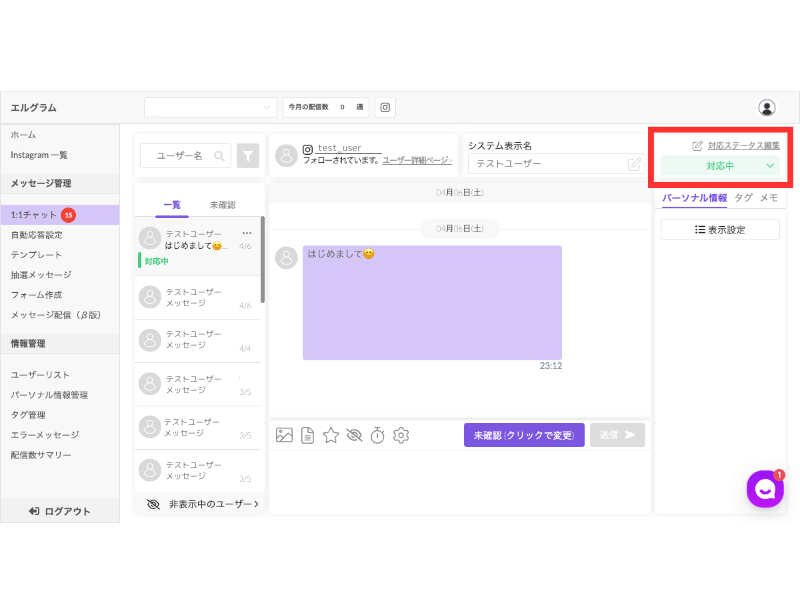
Task: Click the 表示設定 button
Action: (x=720, y=230)
